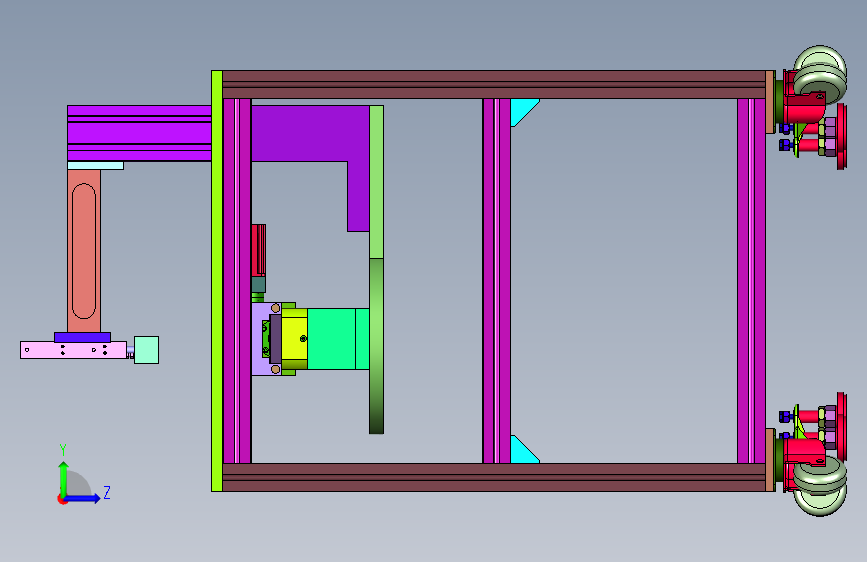Select the bottom brown frame rail
Viewport: 867px width, 562px height.
[494, 477]
